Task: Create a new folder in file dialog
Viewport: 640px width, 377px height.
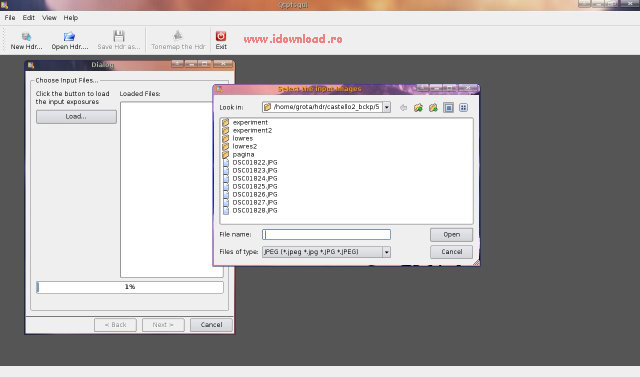Action: (433, 107)
